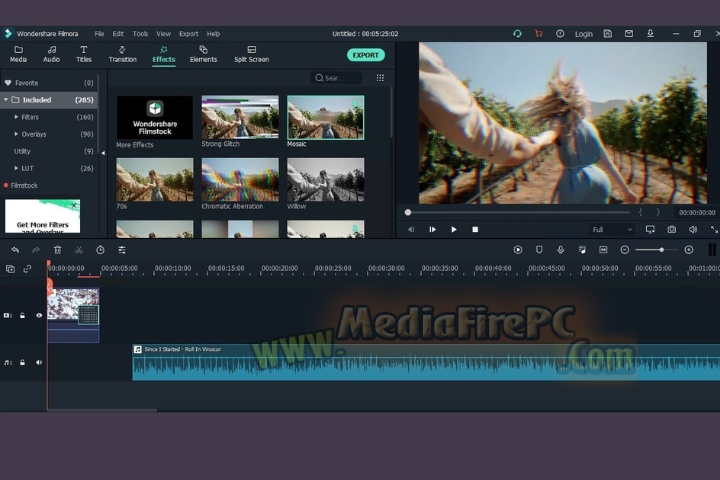Toggle video track visibility eye
This screenshot has width=720, height=480.
(39, 316)
